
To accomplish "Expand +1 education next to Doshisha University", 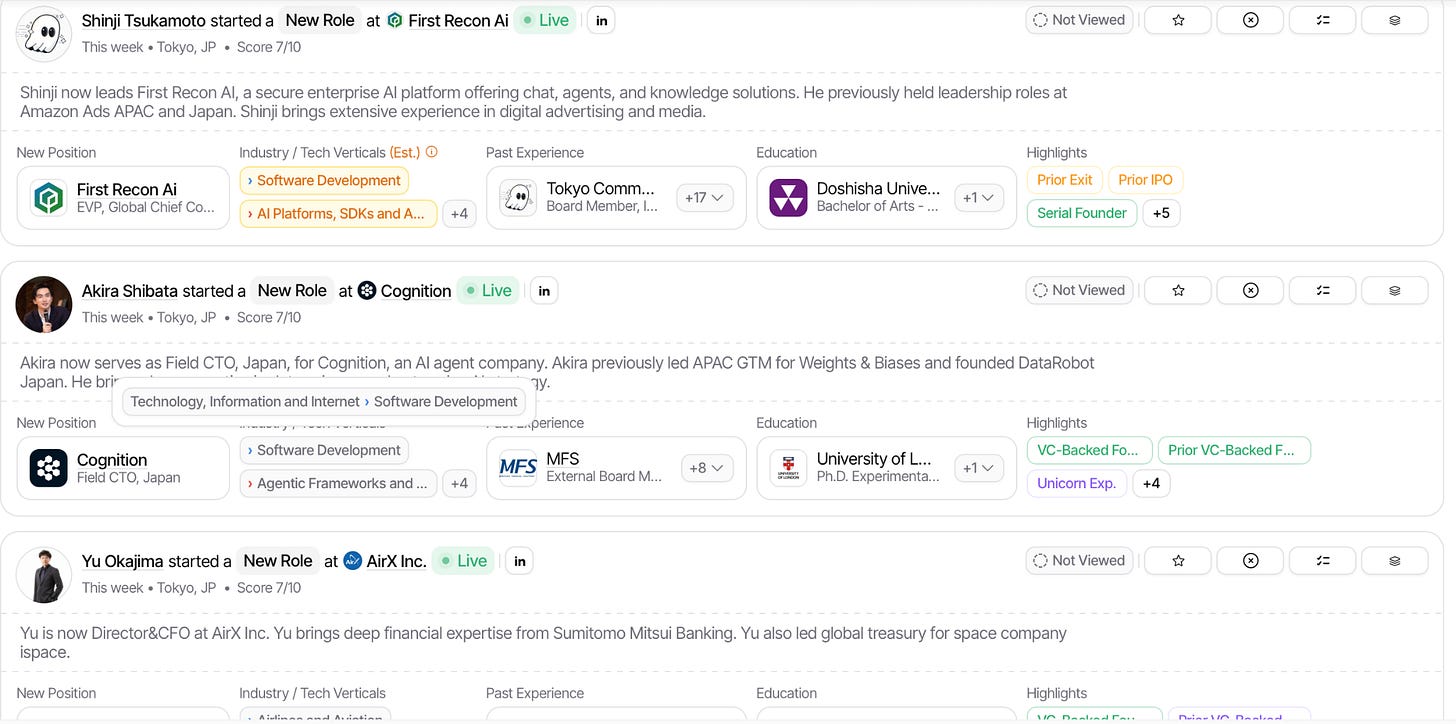I will coord(979,198).
